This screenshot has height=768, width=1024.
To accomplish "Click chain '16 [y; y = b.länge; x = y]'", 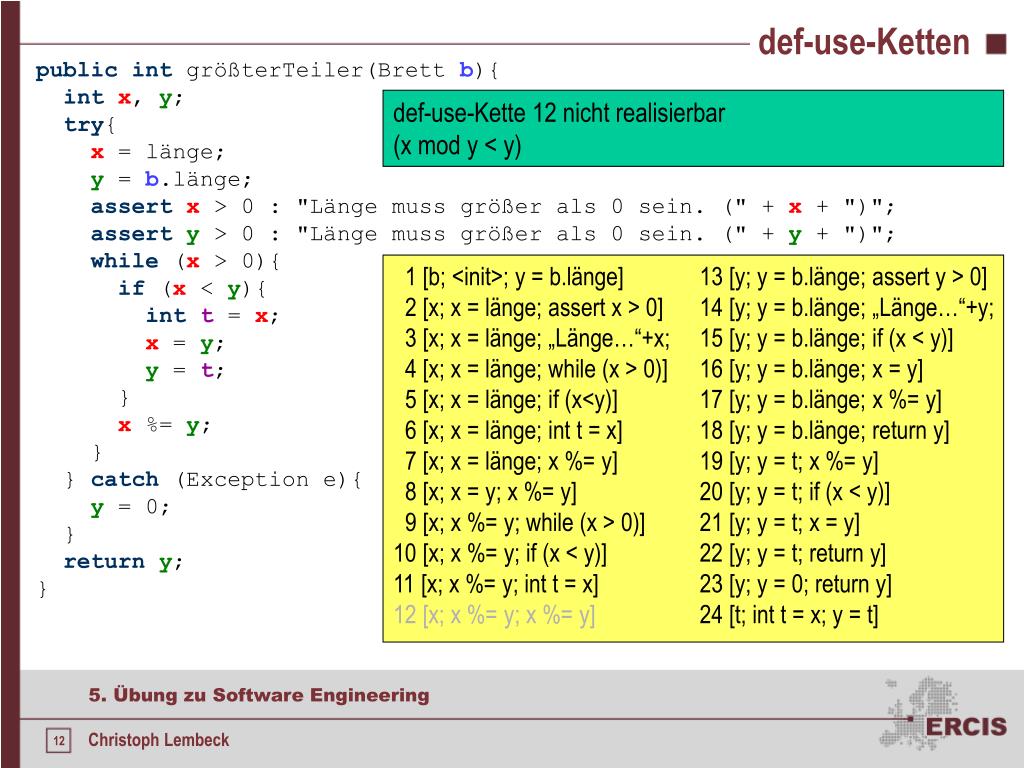I will (x=812, y=370).
